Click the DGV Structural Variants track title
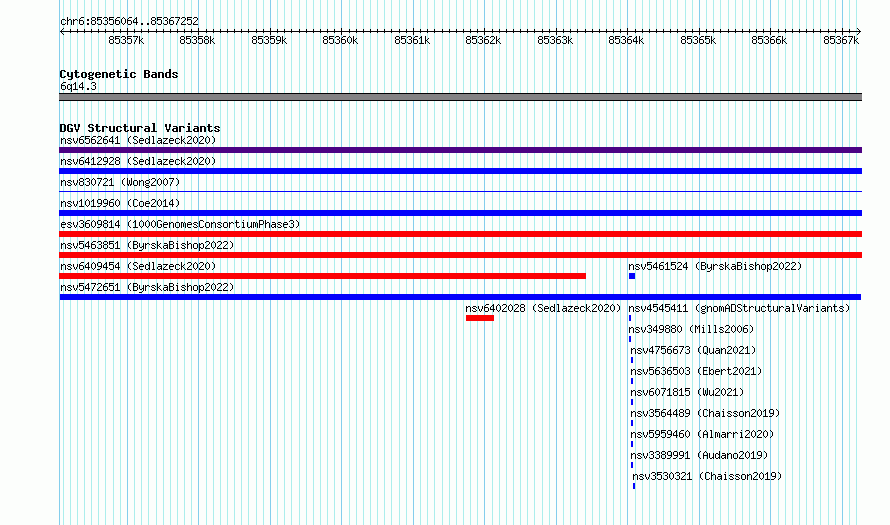The height and width of the screenshot is (525, 890). (140, 128)
